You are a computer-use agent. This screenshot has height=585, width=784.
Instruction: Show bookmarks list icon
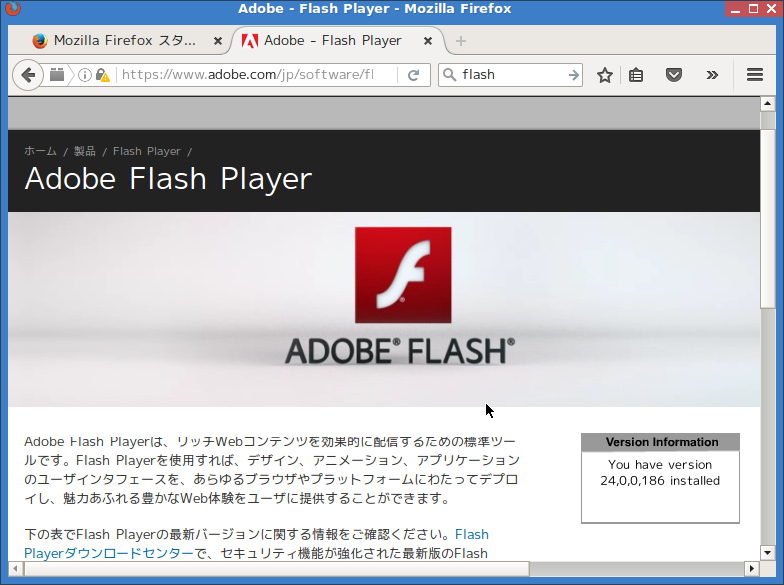pos(636,75)
